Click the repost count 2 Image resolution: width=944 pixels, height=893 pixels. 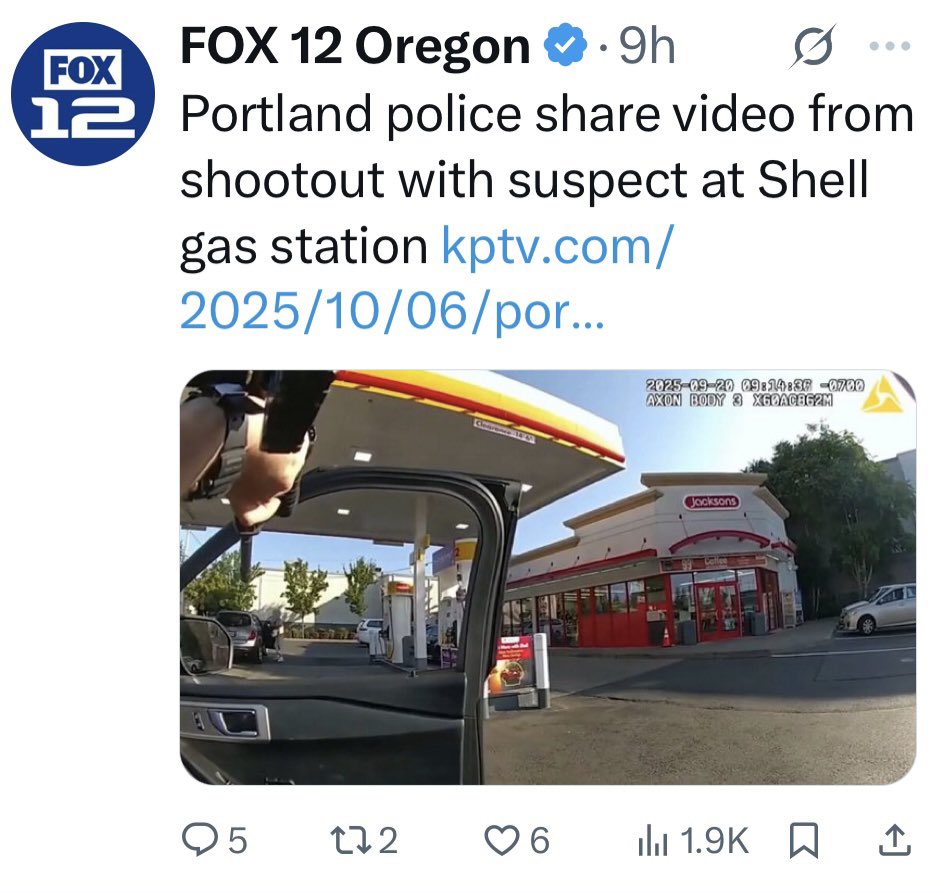point(388,841)
